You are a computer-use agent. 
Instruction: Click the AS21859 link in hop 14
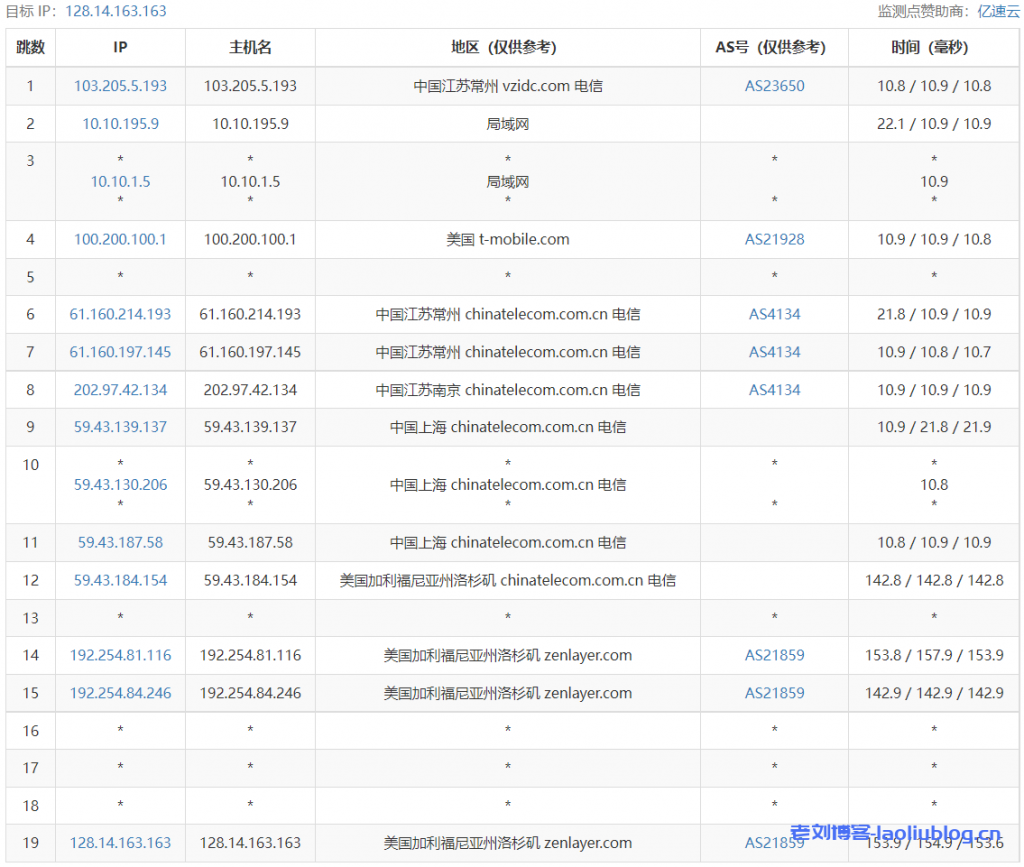774,656
